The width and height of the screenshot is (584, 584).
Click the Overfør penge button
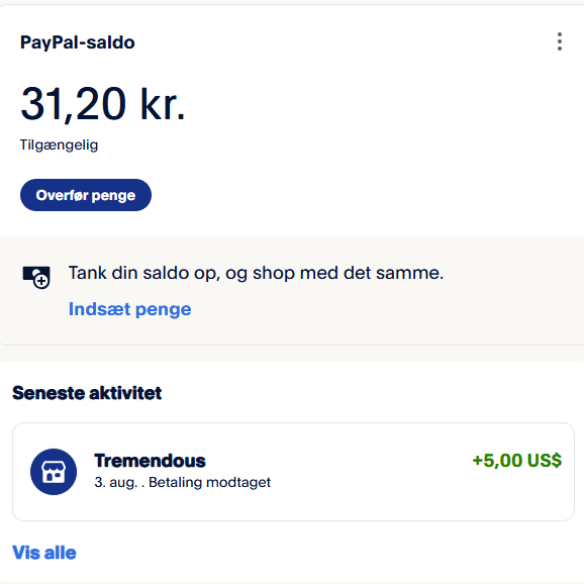click(86, 195)
